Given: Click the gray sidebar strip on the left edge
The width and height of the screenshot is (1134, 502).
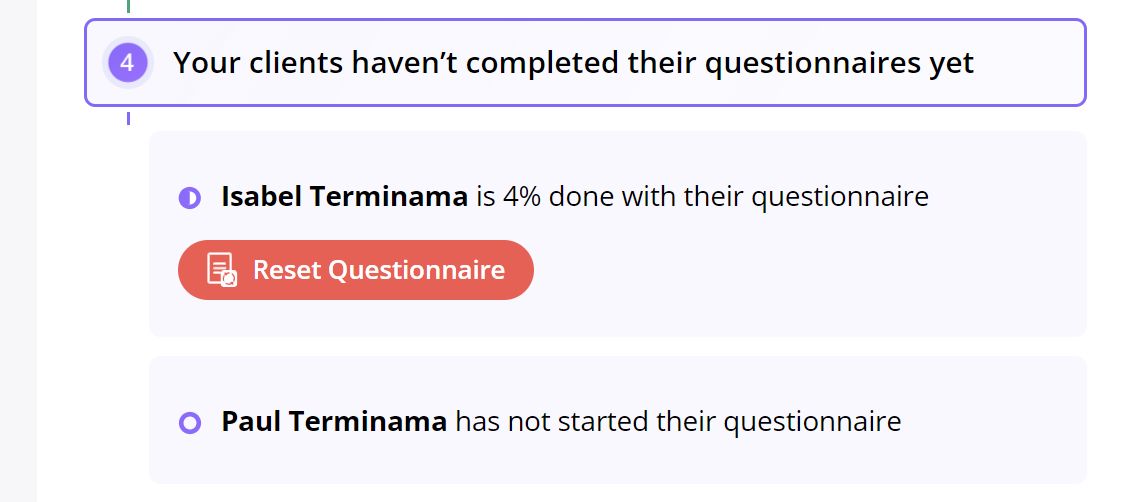Looking at the screenshot, I should 18,251.
